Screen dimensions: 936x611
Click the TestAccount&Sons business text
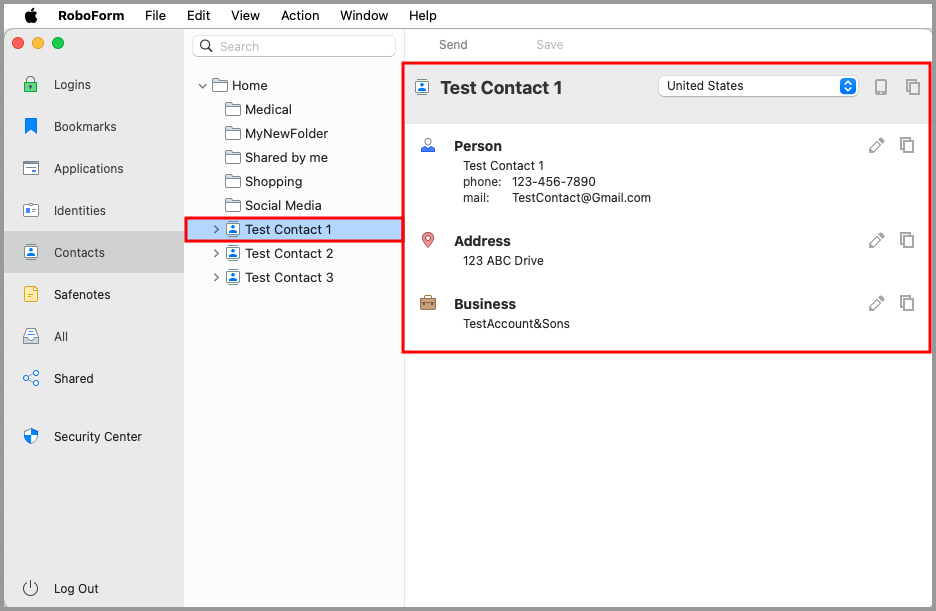coord(516,323)
